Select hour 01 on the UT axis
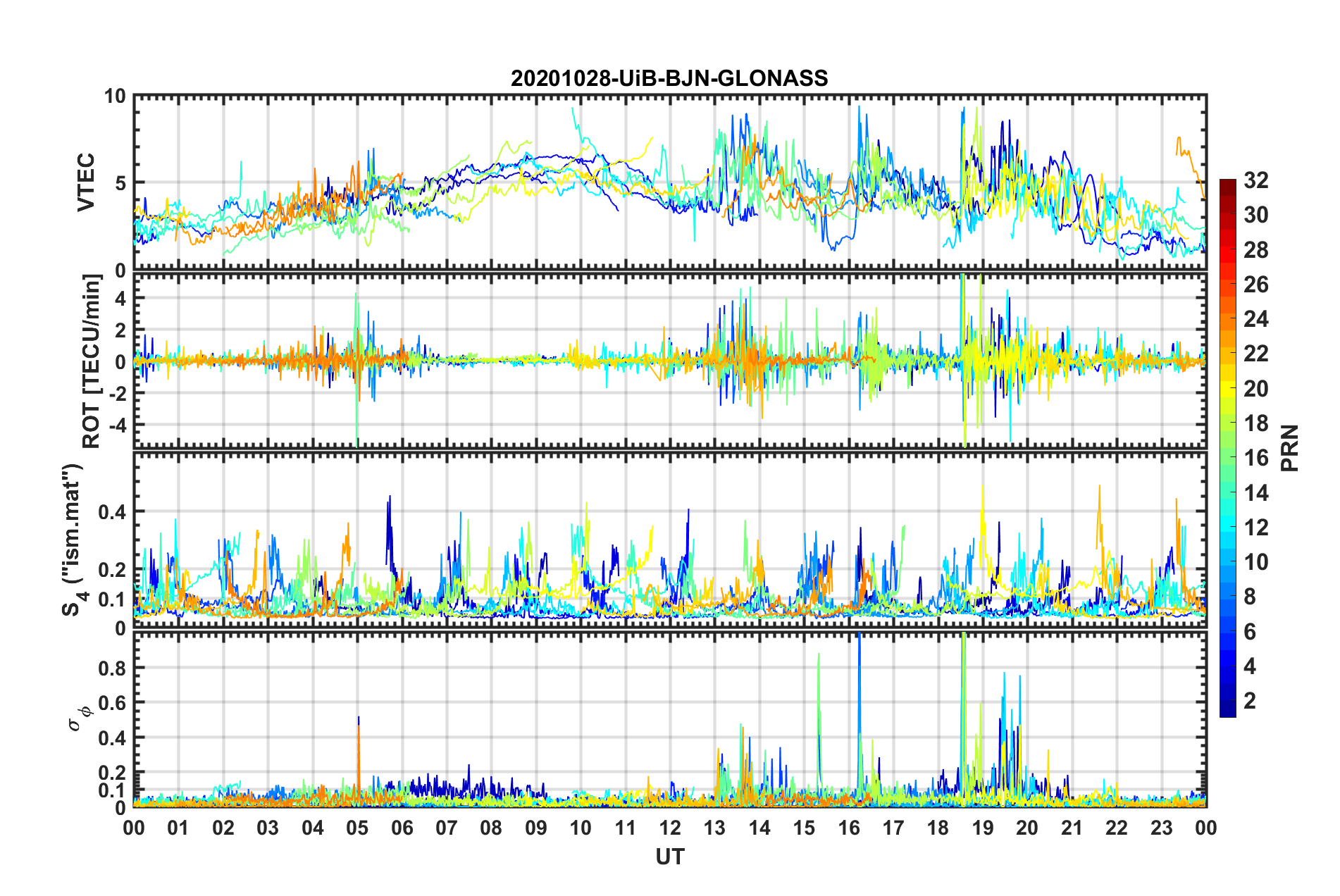 (x=178, y=828)
